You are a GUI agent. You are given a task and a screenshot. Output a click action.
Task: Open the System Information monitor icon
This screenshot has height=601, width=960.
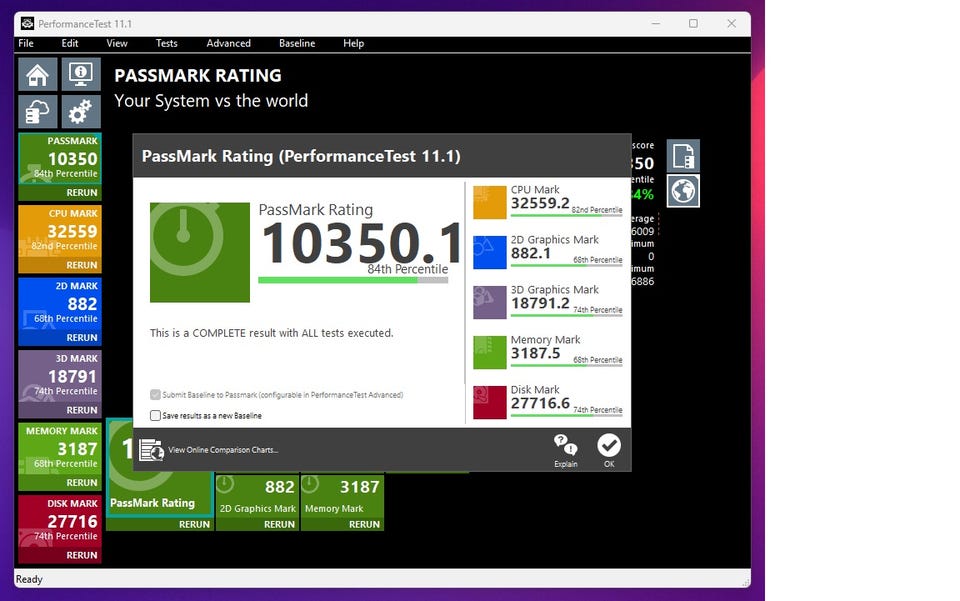pyautogui.click(x=81, y=75)
